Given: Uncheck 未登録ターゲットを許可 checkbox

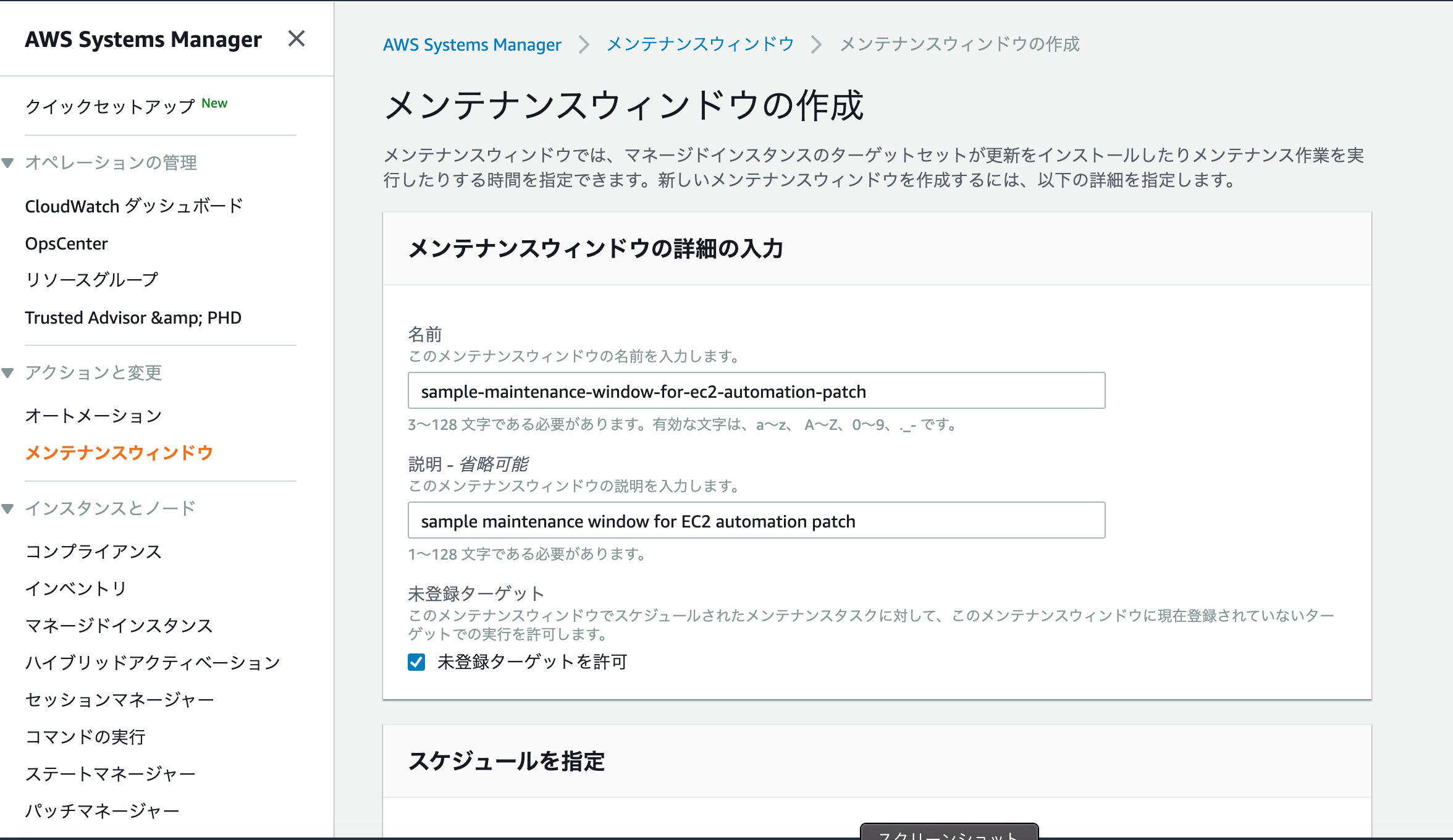Looking at the screenshot, I should (x=416, y=662).
